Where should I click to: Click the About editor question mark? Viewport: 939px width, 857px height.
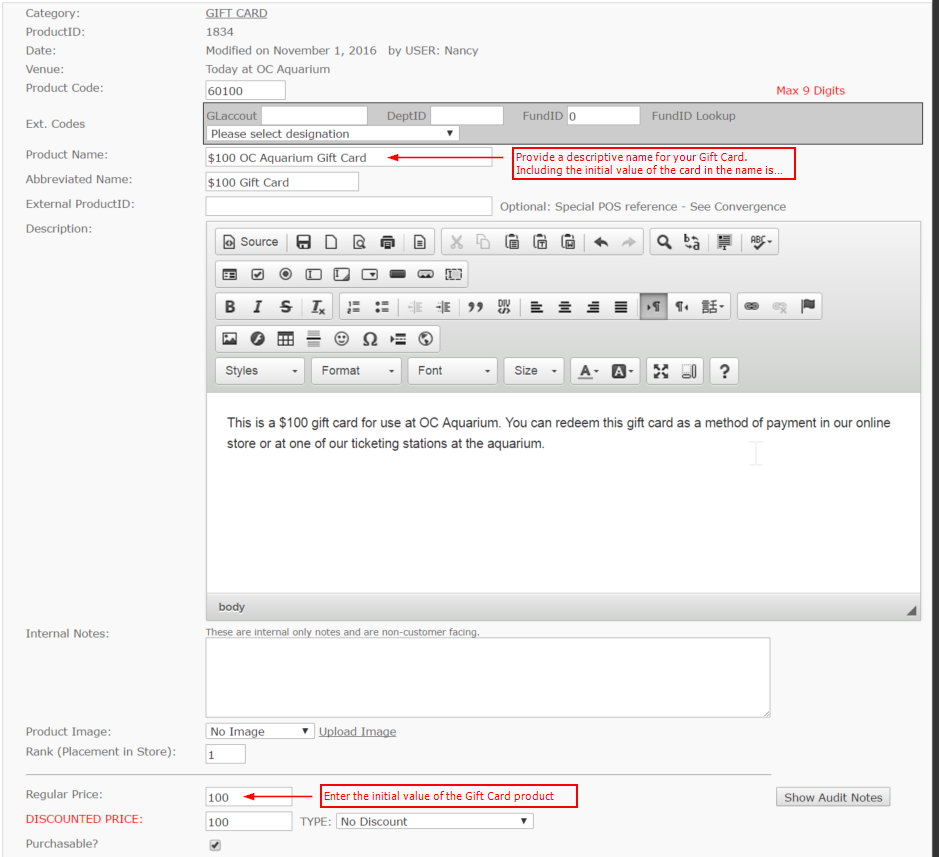tap(724, 371)
